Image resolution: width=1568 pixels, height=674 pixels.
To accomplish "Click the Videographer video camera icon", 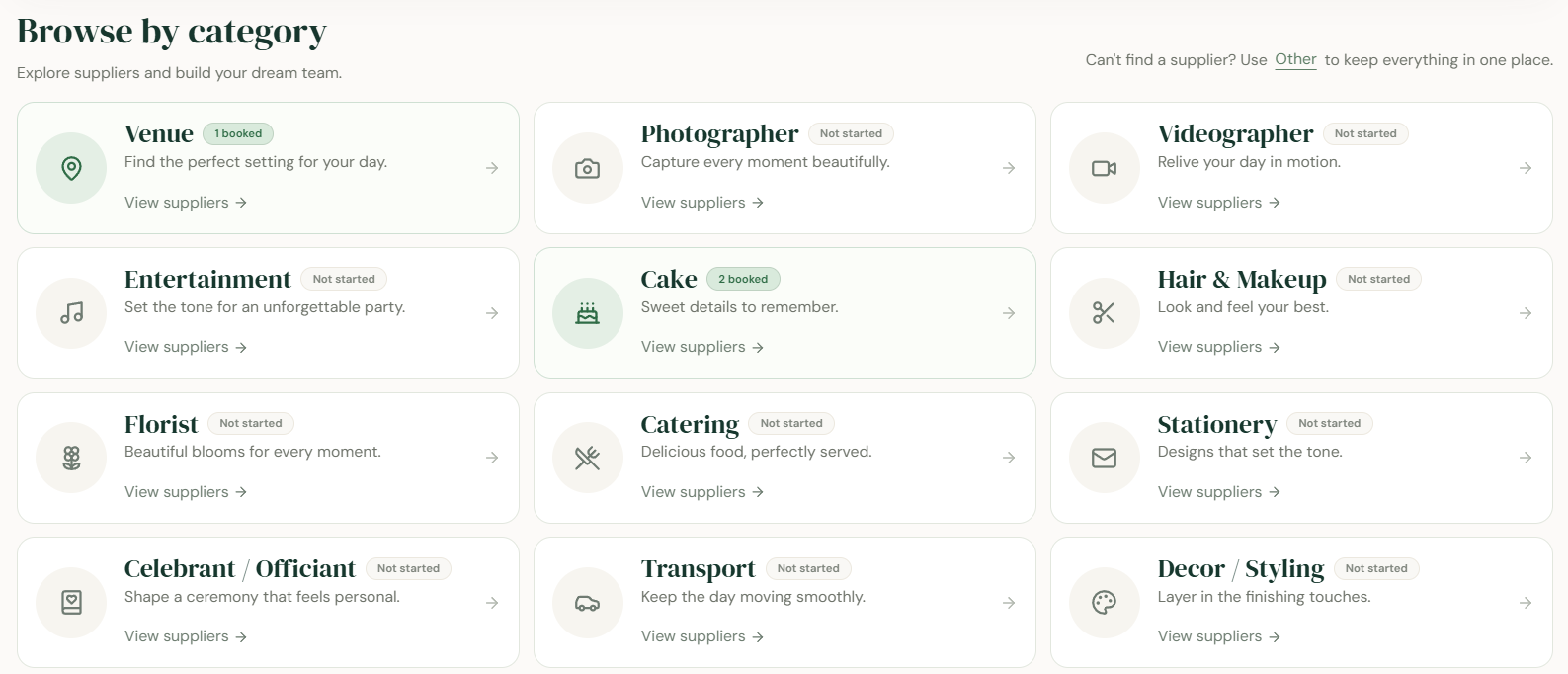I will [x=1104, y=168].
